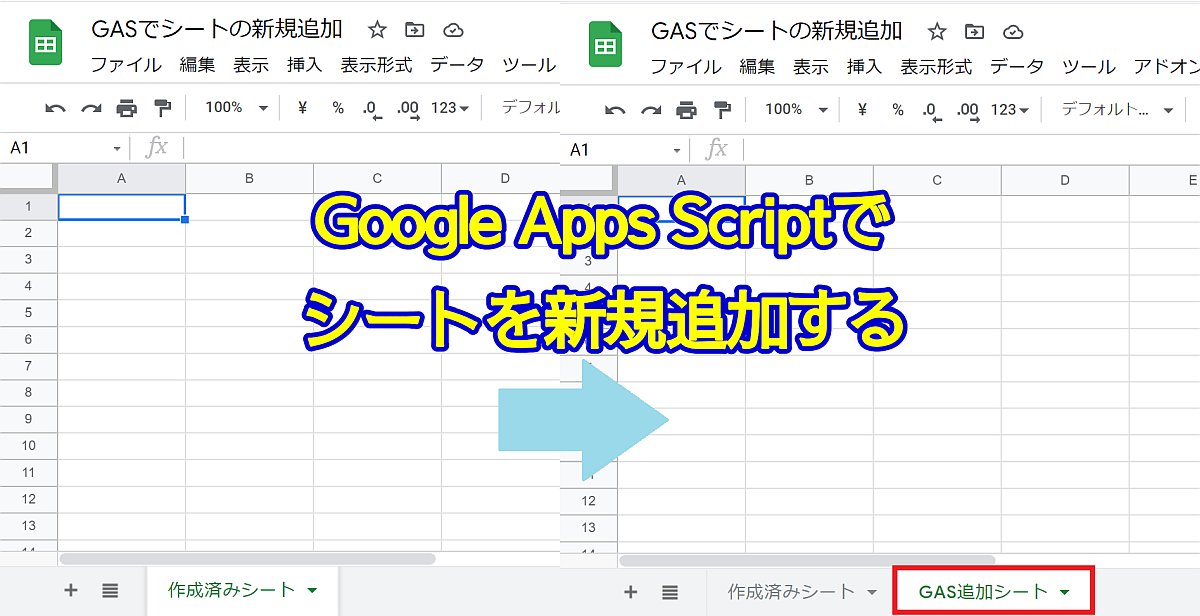The height and width of the screenshot is (616, 1200).
Task: Click the undo icon in the toolbar
Action: (x=57, y=108)
